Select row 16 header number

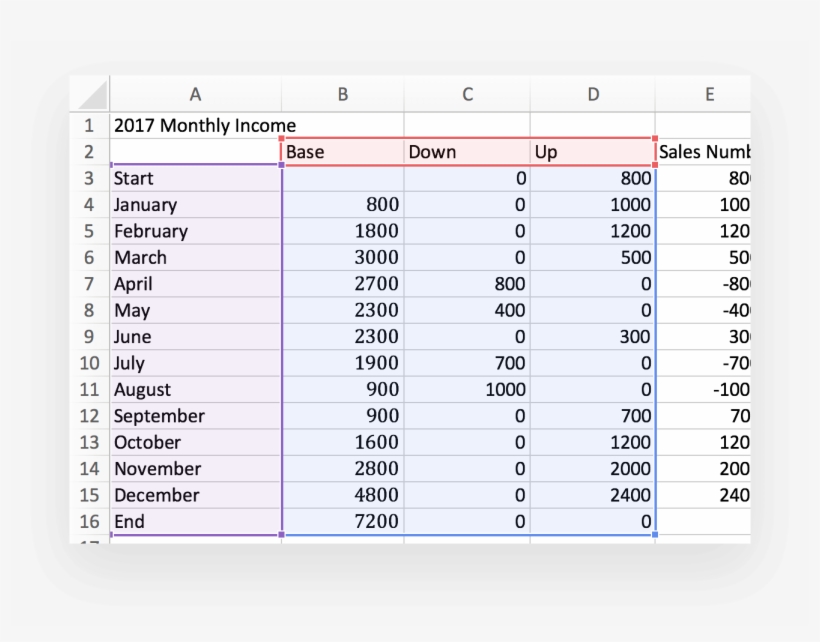pos(89,521)
